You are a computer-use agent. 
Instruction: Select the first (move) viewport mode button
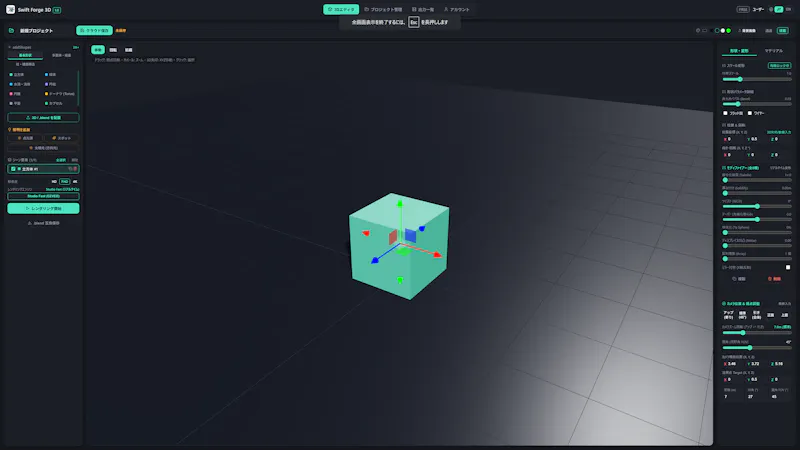coord(98,50)
